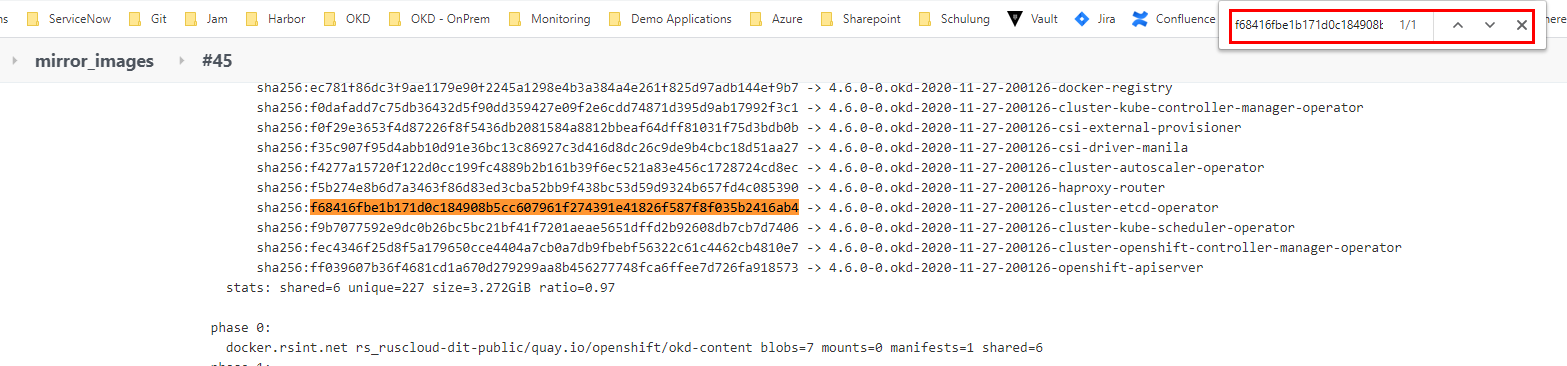Open the Jira bookmark
The image size is (1567, 366).
coord(1095,19)
